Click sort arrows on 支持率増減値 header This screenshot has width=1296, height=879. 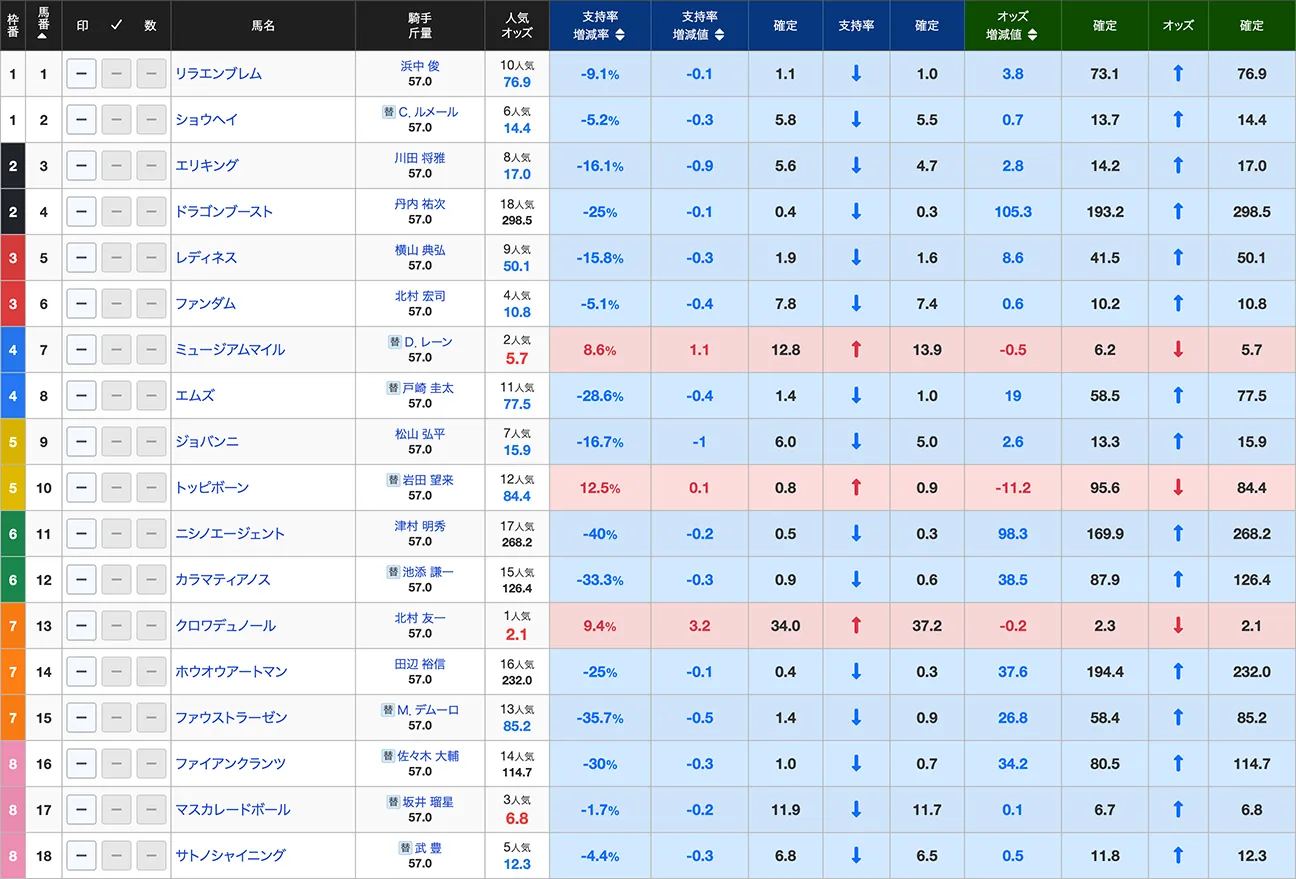coord(719,35)
